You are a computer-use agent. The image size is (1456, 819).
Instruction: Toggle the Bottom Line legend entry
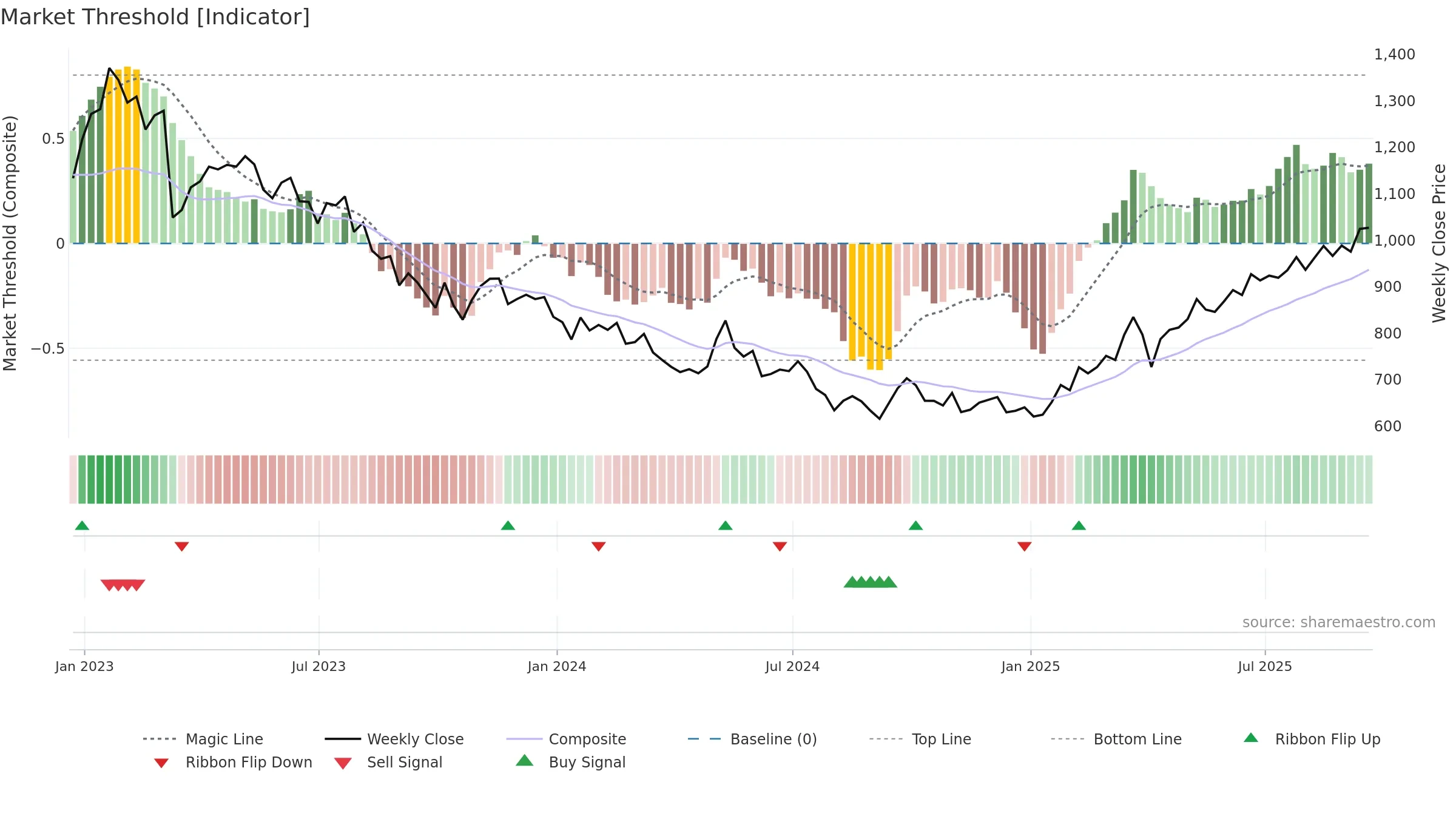[x=1116, y=739]
